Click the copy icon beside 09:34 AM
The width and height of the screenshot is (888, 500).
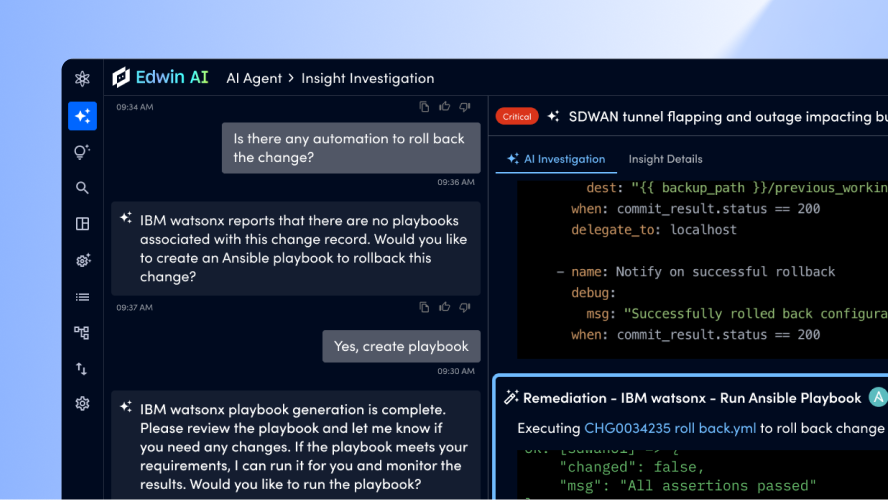coord(425,107)
